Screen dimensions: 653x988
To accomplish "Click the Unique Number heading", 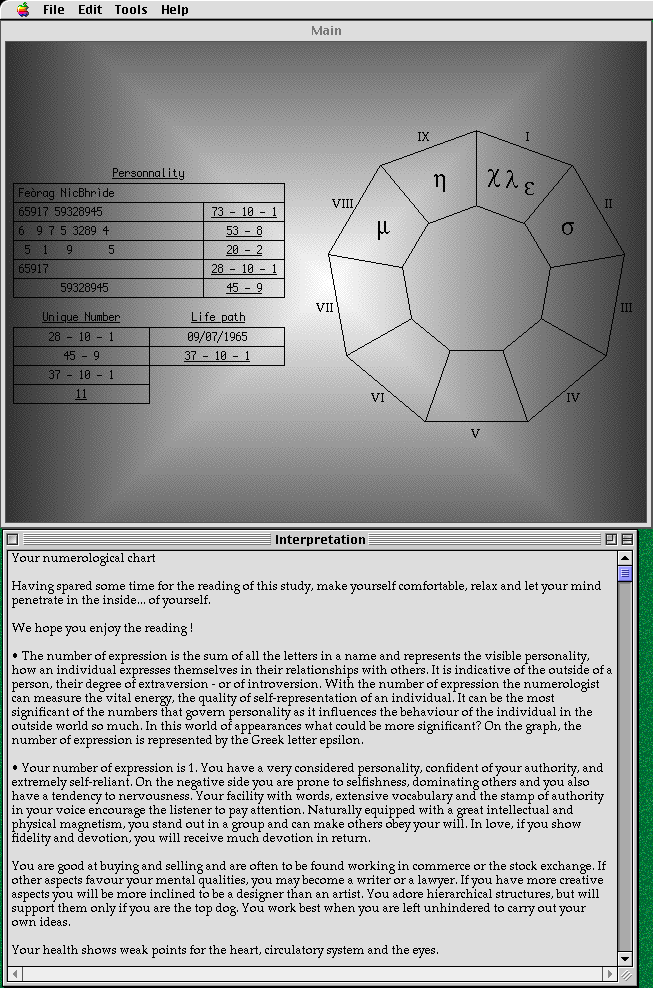I will coord(81,317).
